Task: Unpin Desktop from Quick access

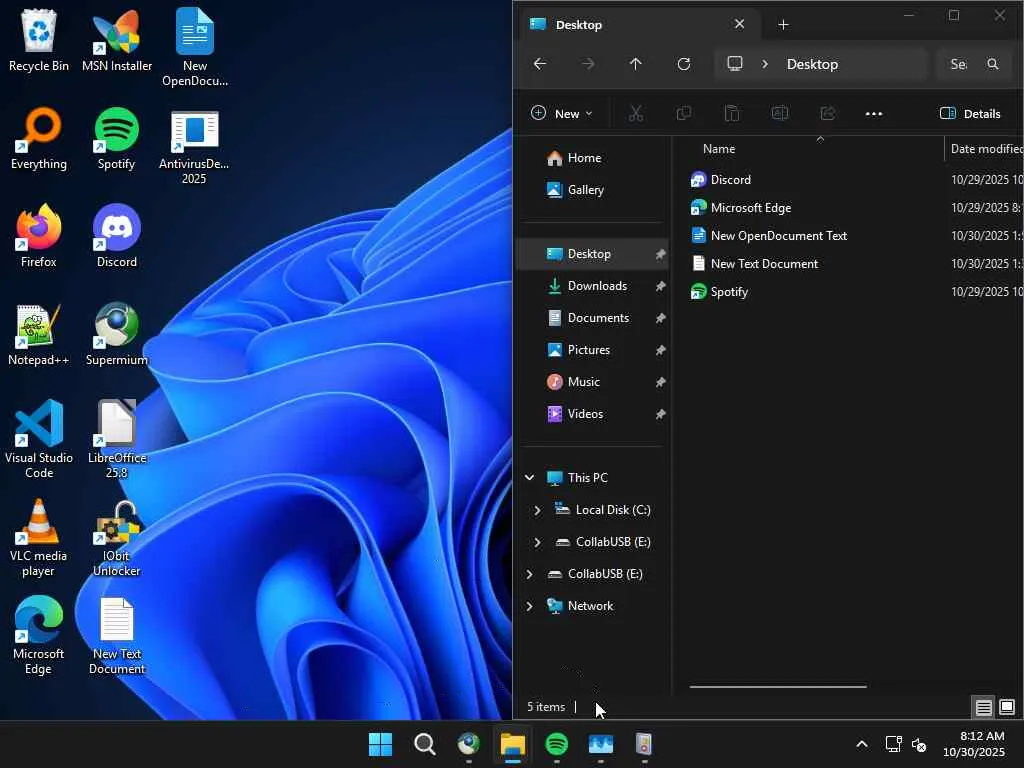Action: click(660, 254)
